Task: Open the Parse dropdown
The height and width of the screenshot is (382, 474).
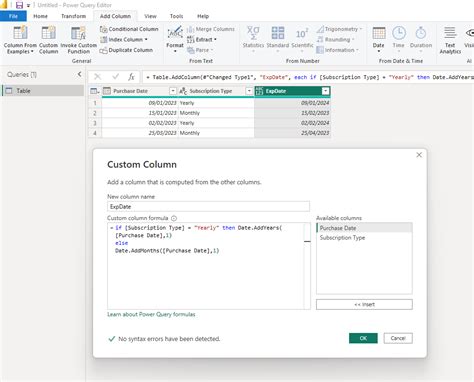Action: tap(200, 50)
